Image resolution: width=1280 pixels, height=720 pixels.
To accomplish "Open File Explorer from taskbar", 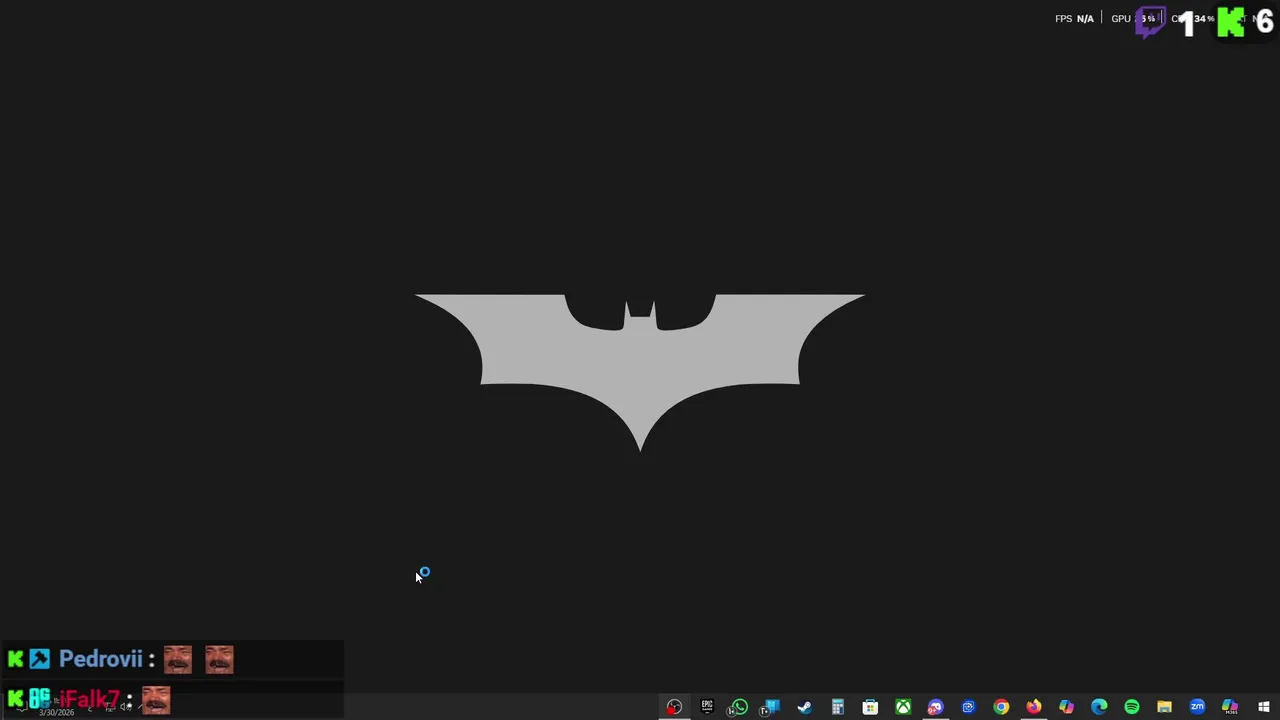I will [x=1164, y=707].
